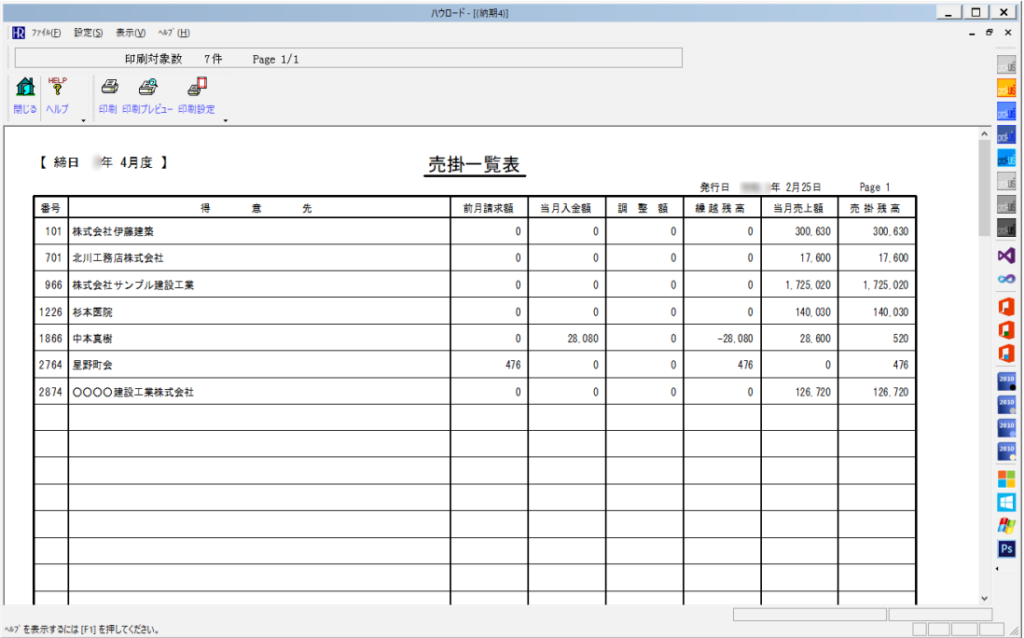
Task: Click the orange pdkUS icon in dock
Action: tap(1006, 88)
